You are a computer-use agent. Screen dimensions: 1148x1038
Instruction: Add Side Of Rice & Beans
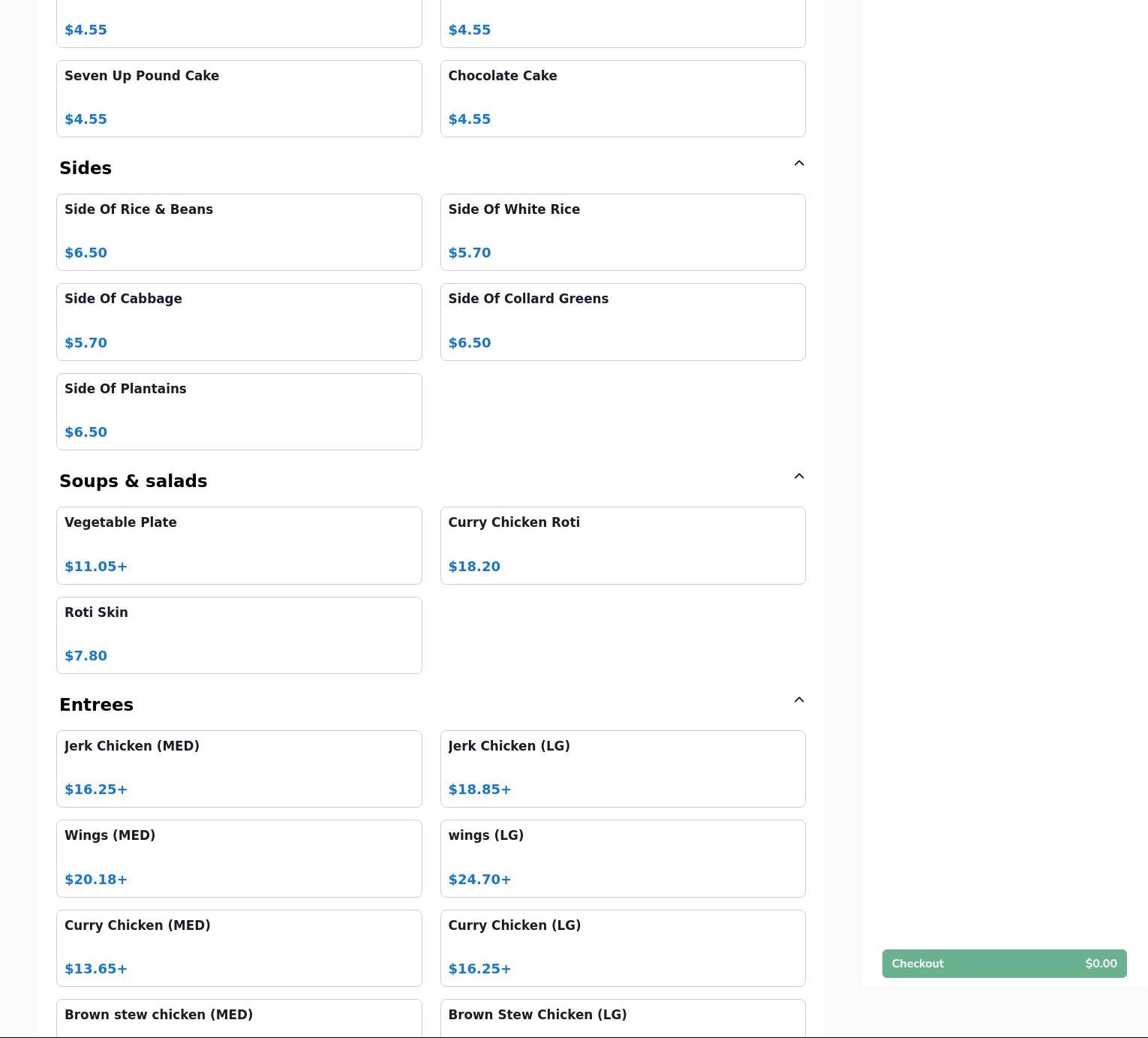pos(239,232)
